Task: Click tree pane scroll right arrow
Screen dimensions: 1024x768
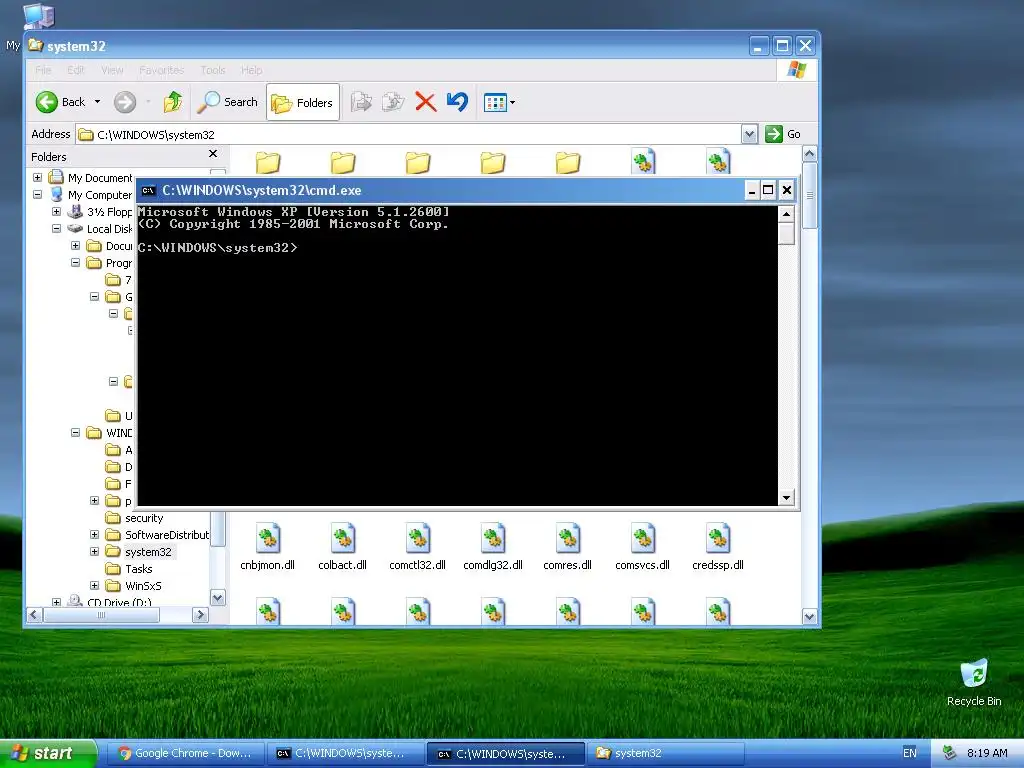Action: tap(200, 615)
